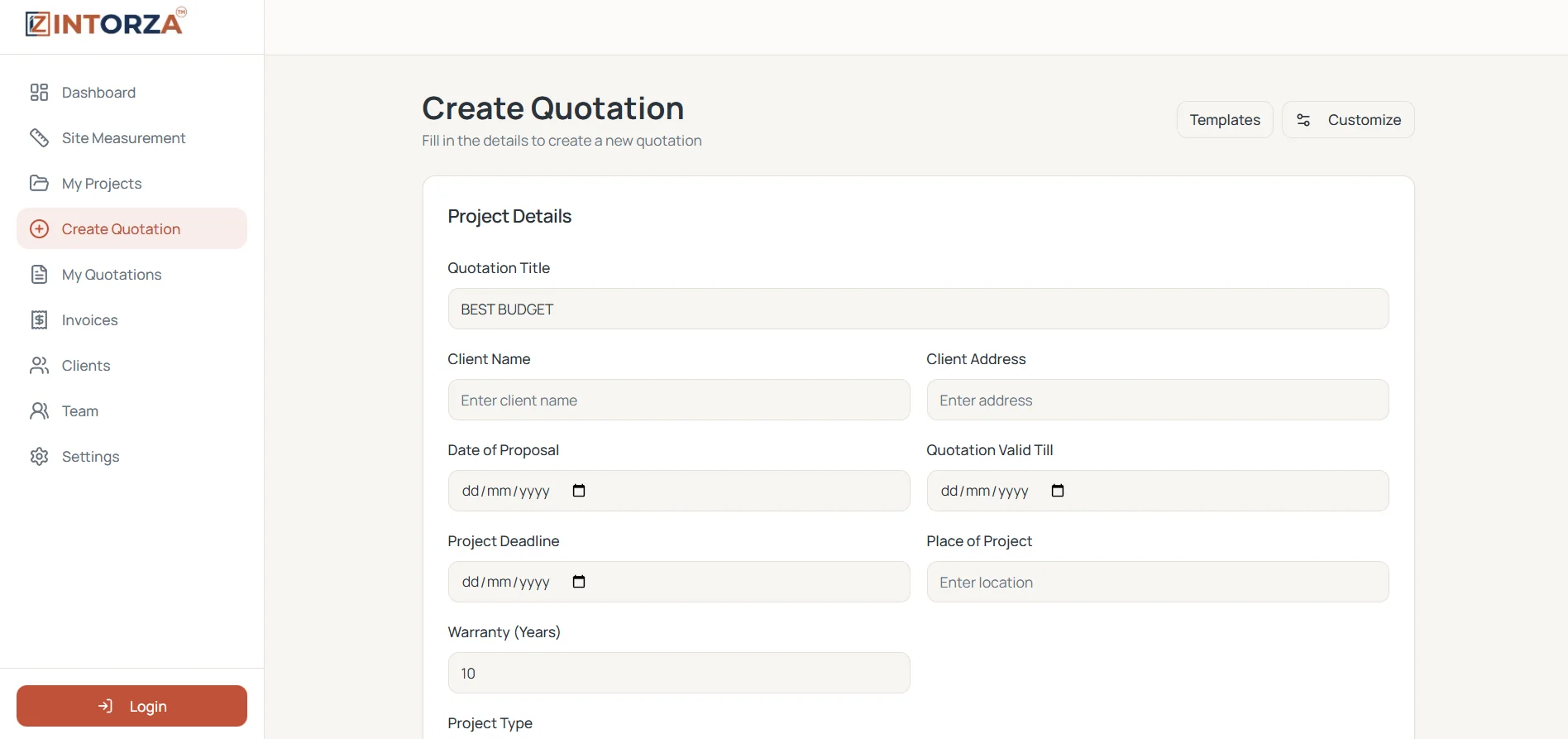Screen dimensions: 1568x739
Task: Click the Customize button
Action: click(1348, 120)
